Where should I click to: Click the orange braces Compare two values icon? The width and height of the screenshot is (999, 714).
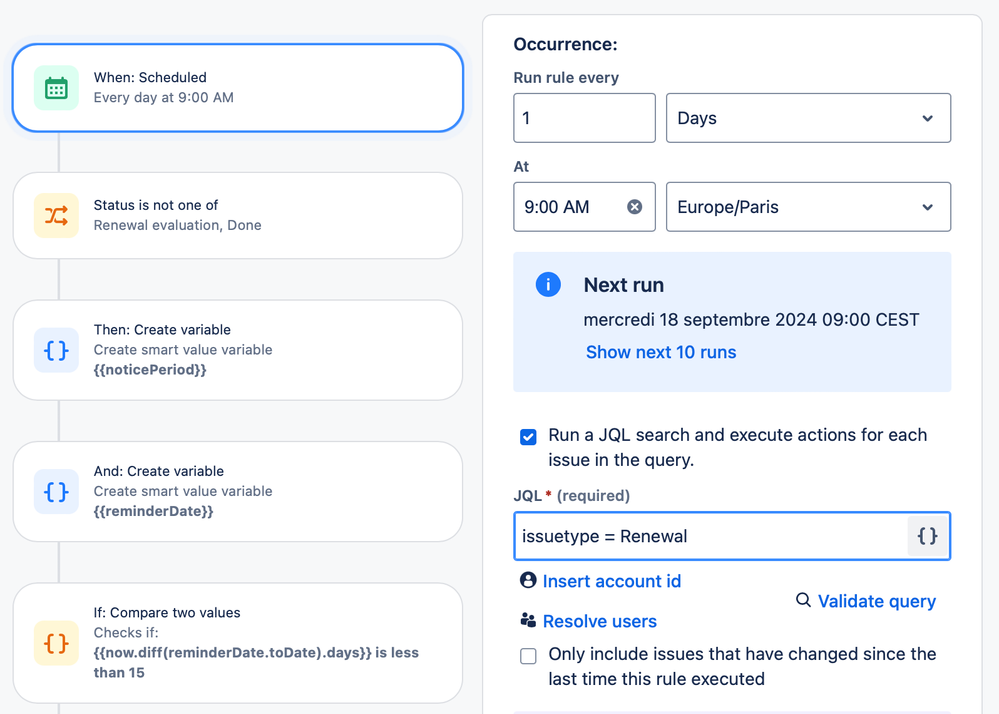(56, 643)
